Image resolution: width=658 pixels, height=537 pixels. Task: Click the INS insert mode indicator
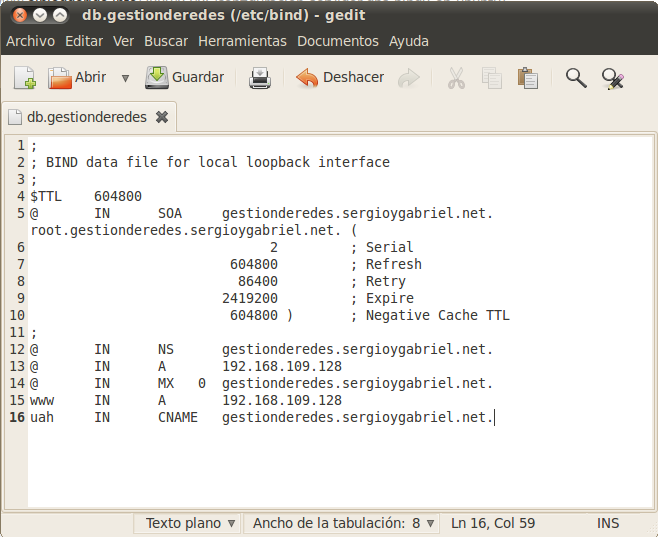click(x=608, y=523)
